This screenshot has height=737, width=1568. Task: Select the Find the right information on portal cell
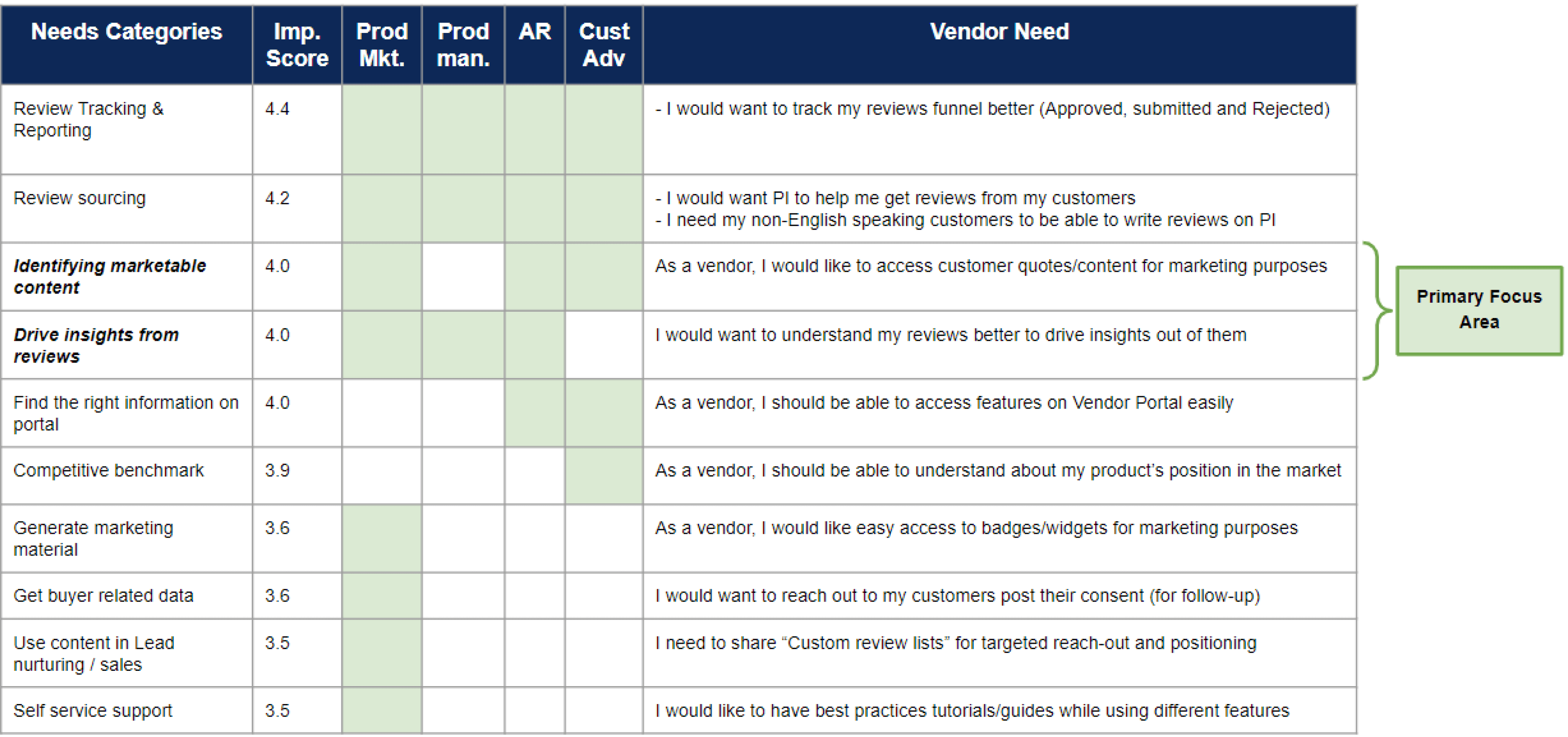point(127,413)
